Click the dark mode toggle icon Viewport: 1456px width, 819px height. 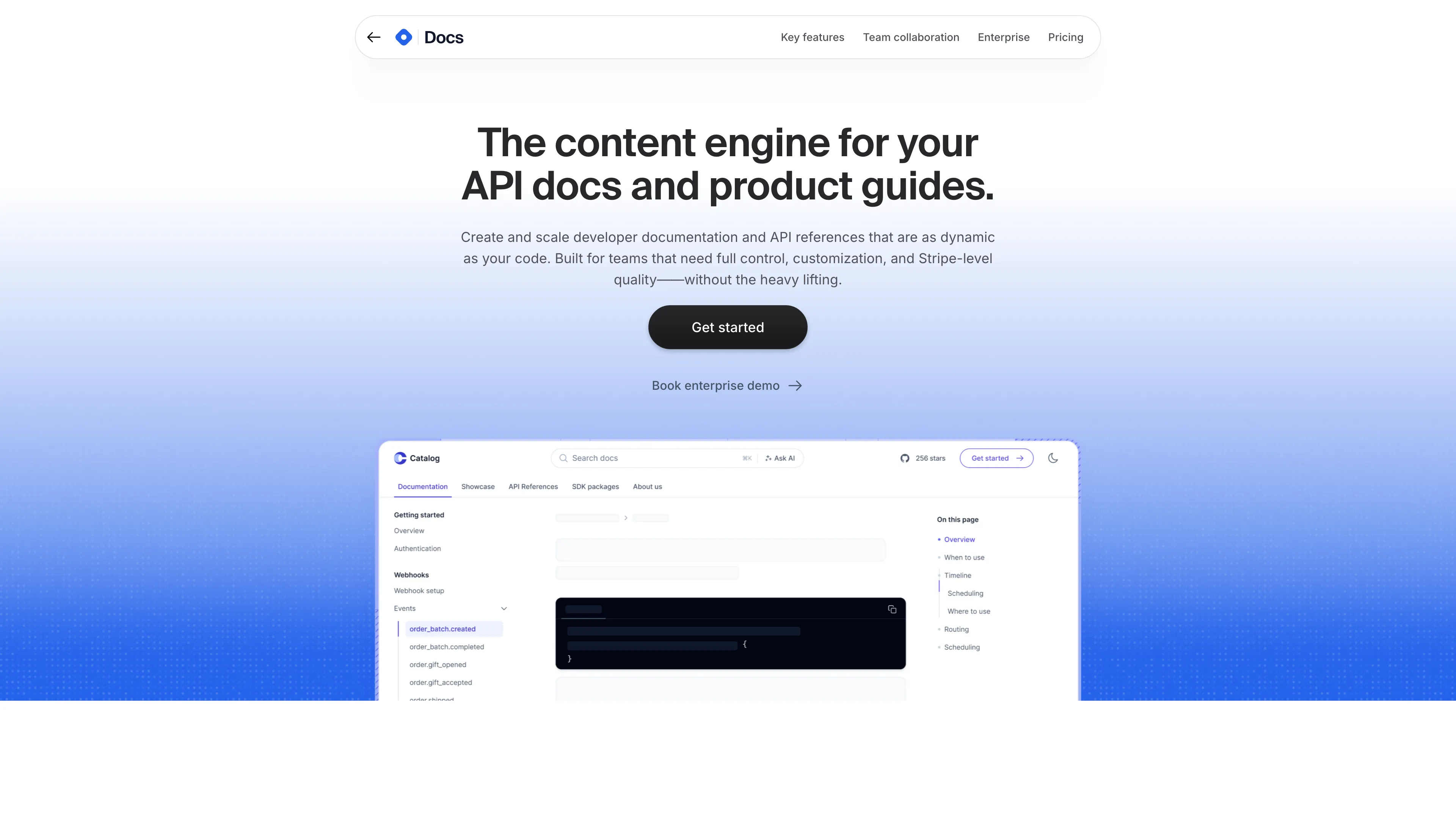(1052, 458)
